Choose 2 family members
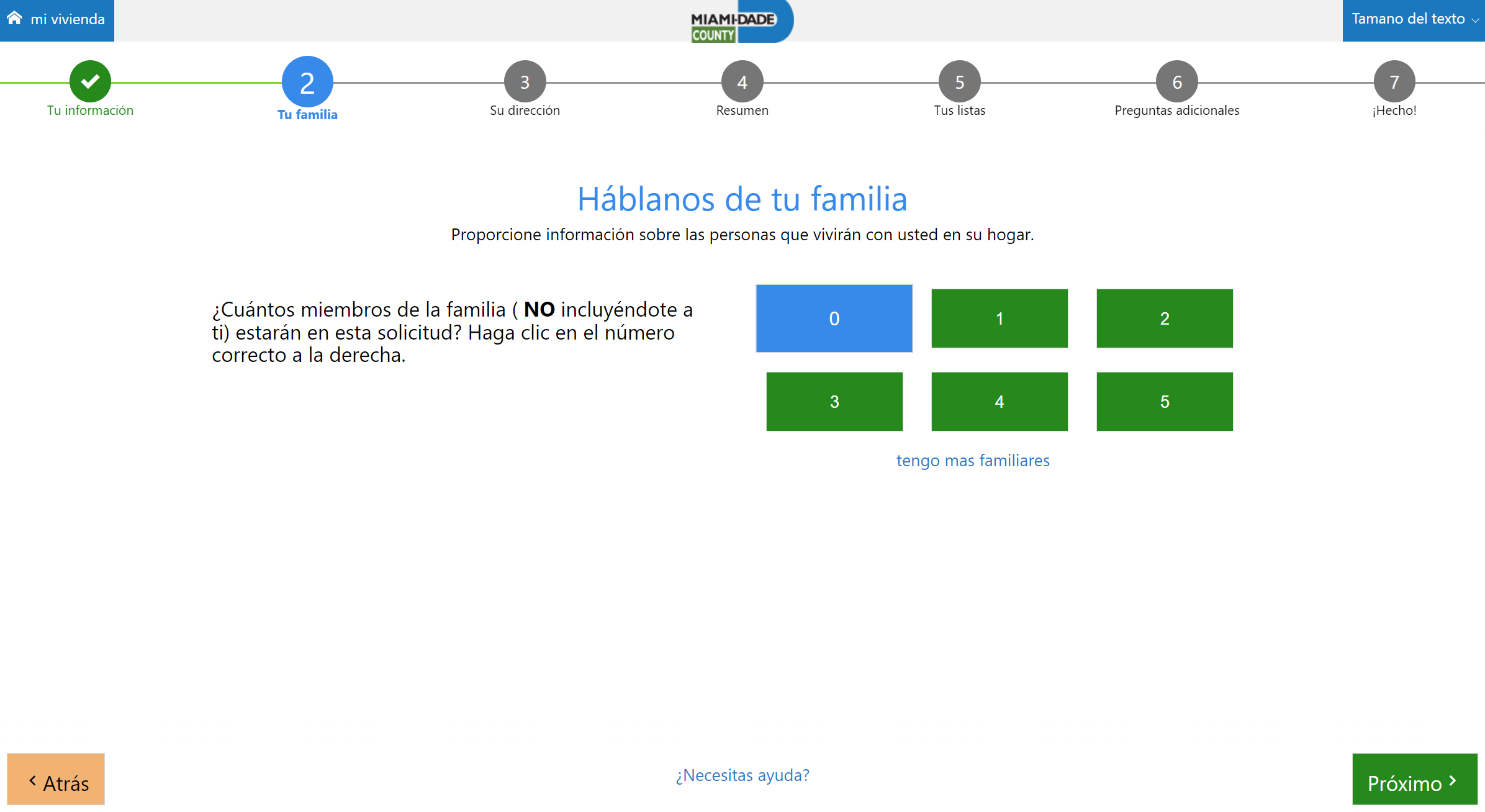This screenshot has height=812, width=1485. (1165, 318)
